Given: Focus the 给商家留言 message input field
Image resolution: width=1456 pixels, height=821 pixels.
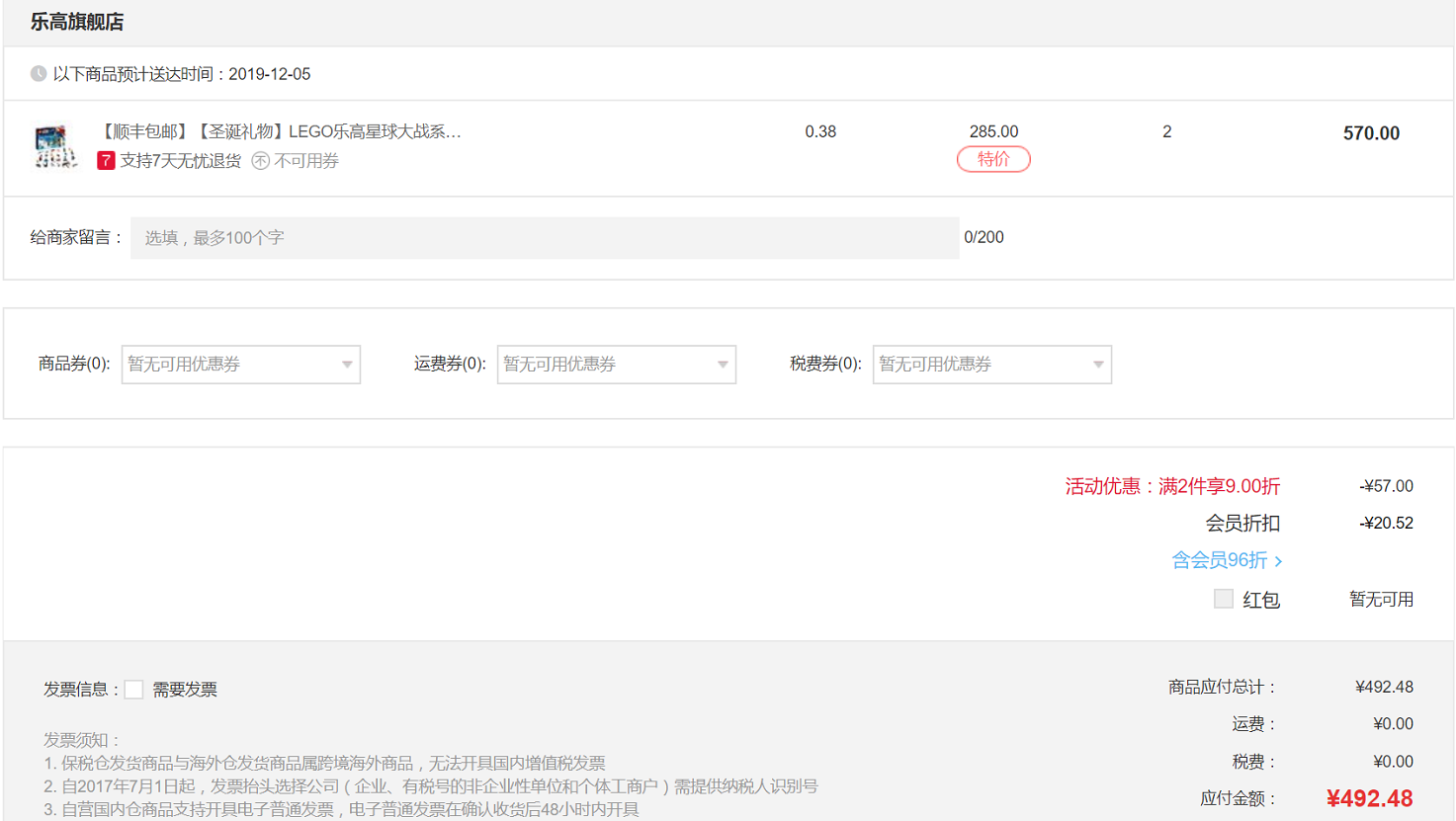Looking at the screenshot, I should click(x=545, y=238).
